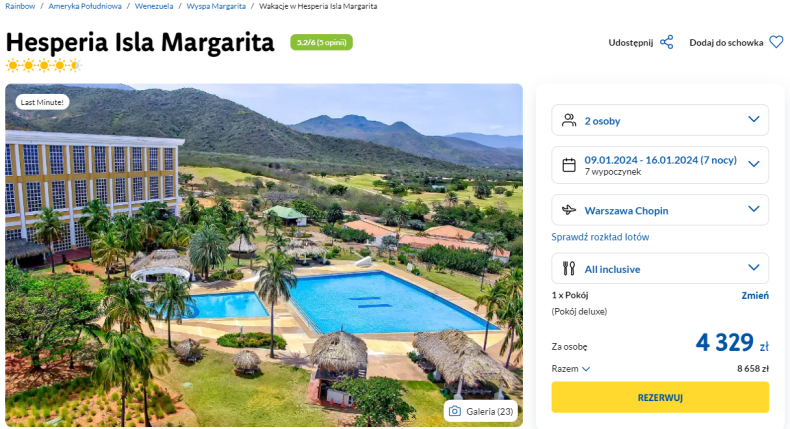Click the camera icon in the Galeria button
The image size is (790, 429).
454,411
